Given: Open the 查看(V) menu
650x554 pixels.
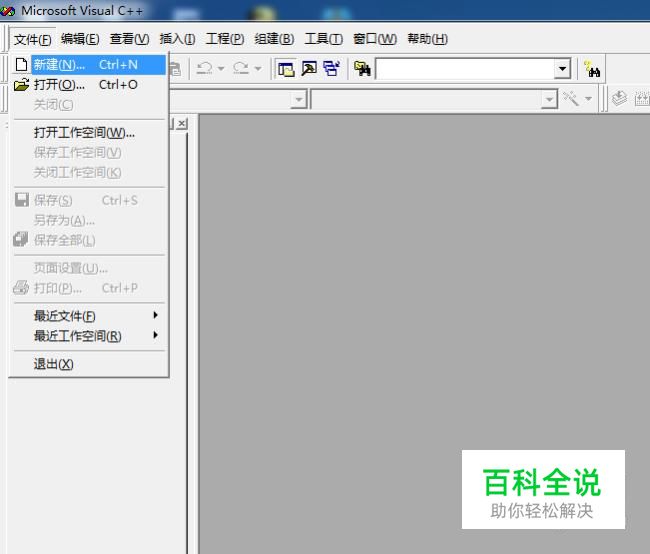Looking at the screenshot, I should tap(129, 39).
